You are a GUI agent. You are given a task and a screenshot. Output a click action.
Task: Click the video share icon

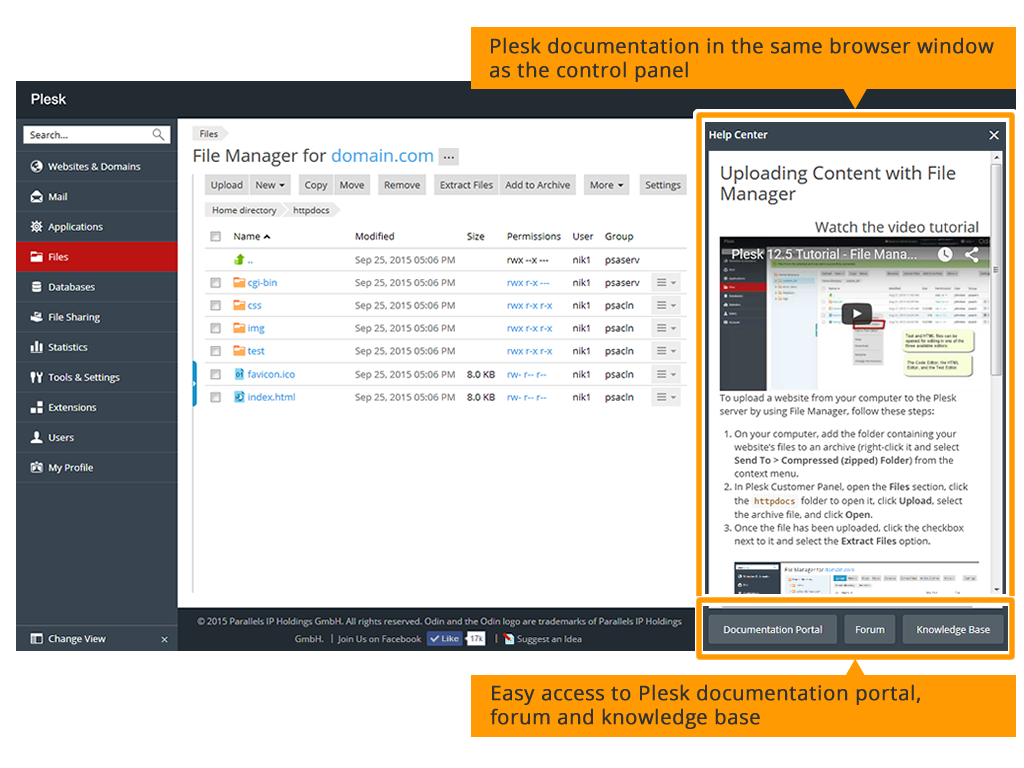972,254
